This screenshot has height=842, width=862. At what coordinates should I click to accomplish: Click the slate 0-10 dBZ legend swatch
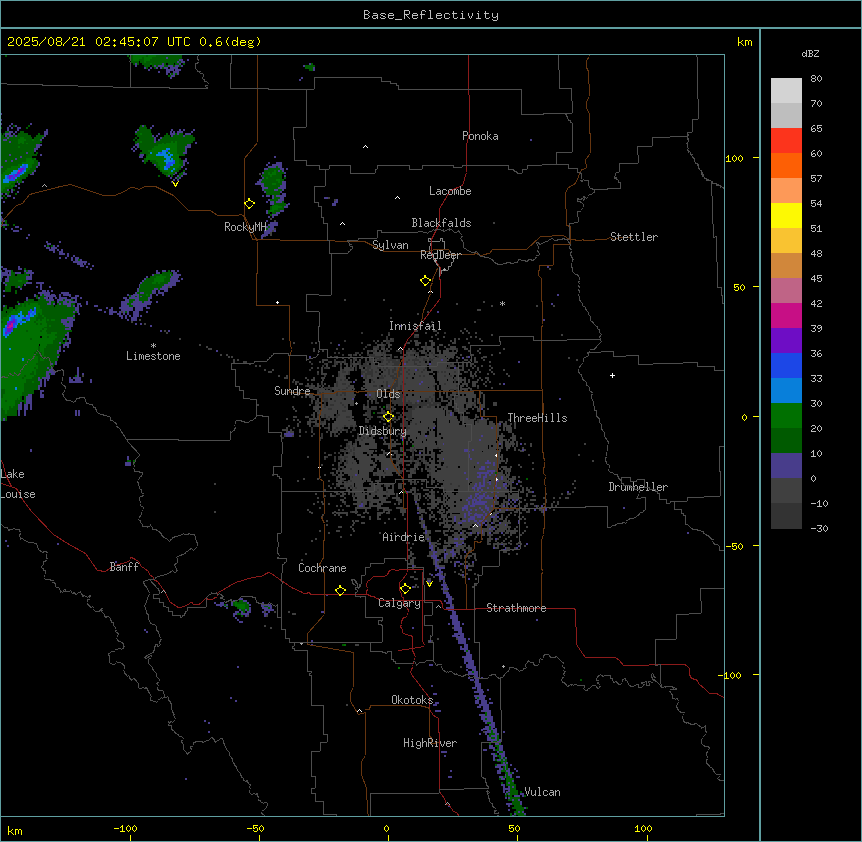pos(786,466)
